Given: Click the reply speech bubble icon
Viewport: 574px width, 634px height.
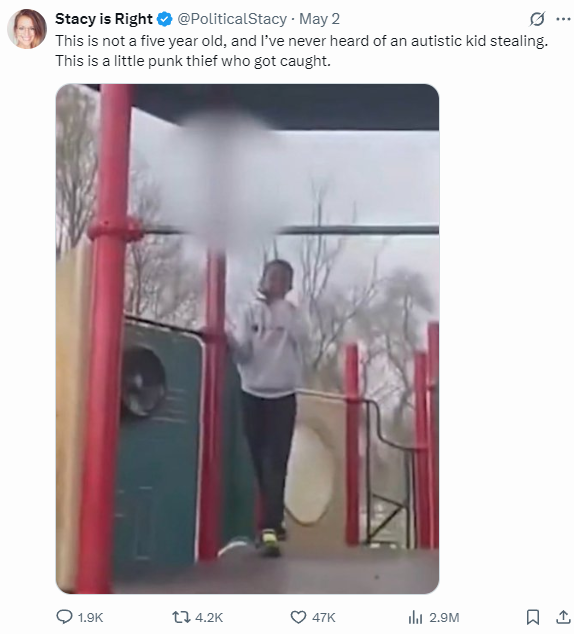Looking at the screenshot, I should point(64,617).
